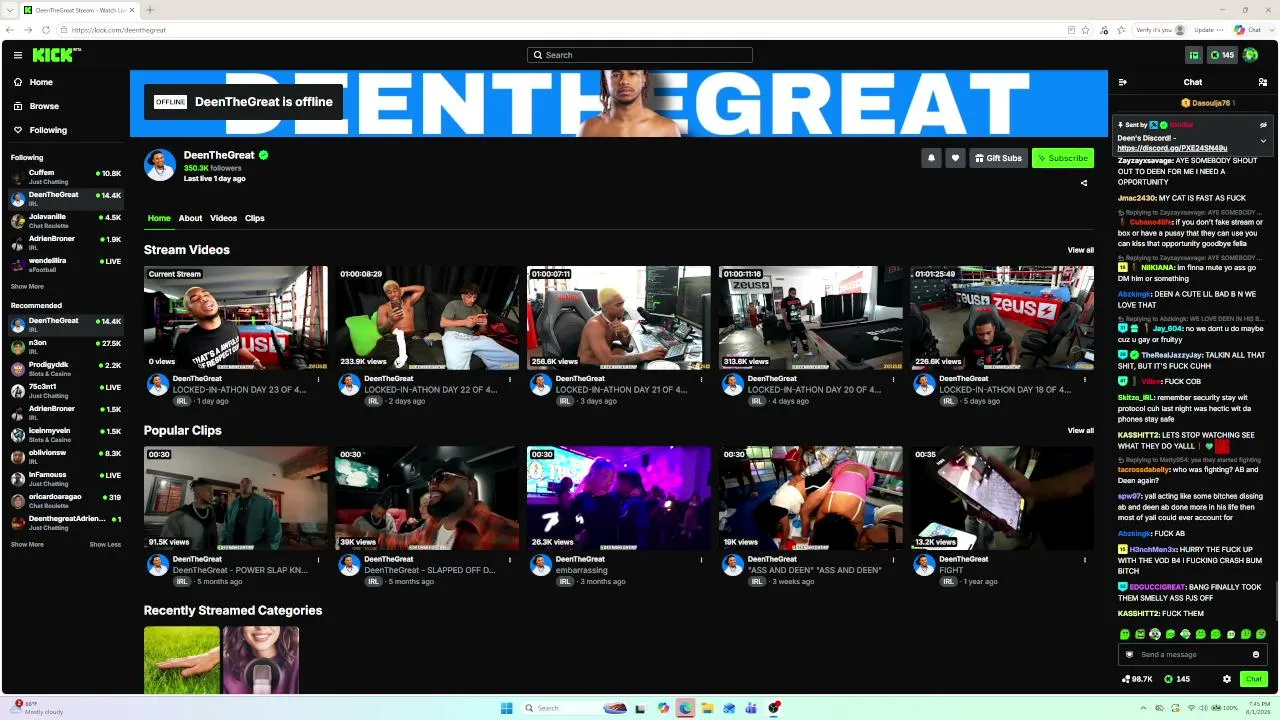This screenshot has height=720, width=1280.
Task: Open the chat user list icon
Action: 1263,82
